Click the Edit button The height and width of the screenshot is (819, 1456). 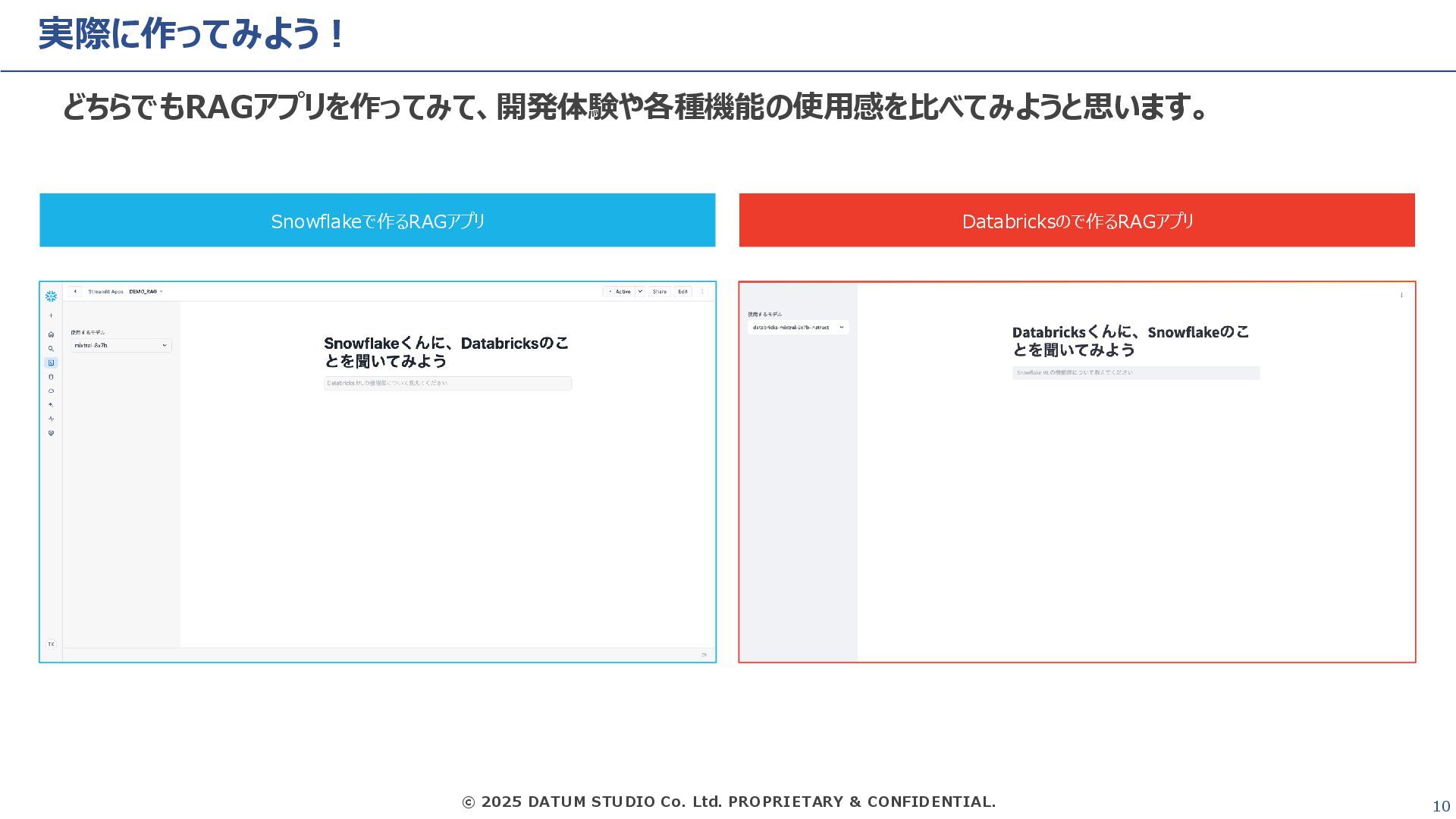click(x=682, y=291)
